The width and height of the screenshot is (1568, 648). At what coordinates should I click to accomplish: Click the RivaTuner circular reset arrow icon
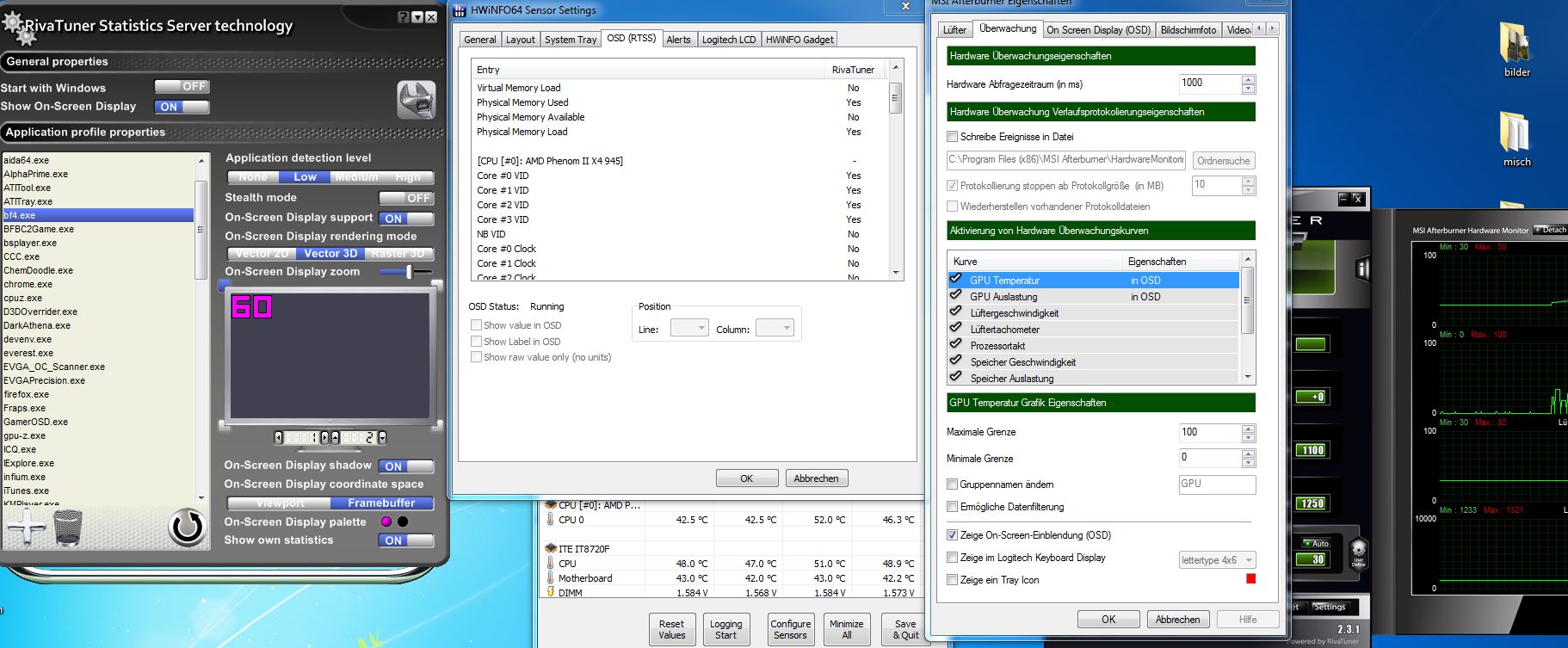coord(187,527)
